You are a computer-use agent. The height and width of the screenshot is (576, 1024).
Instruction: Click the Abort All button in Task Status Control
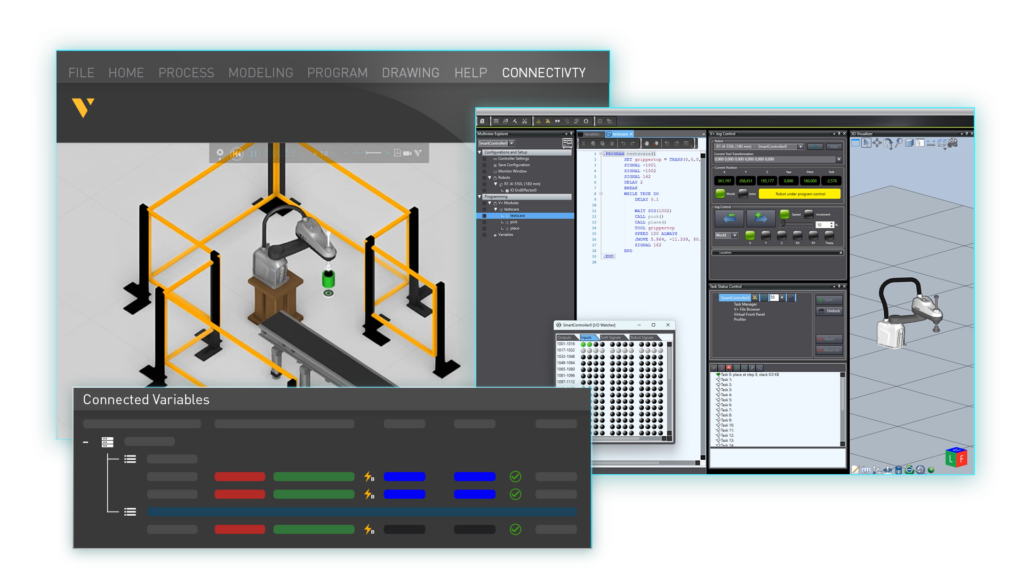pos(829,350)
